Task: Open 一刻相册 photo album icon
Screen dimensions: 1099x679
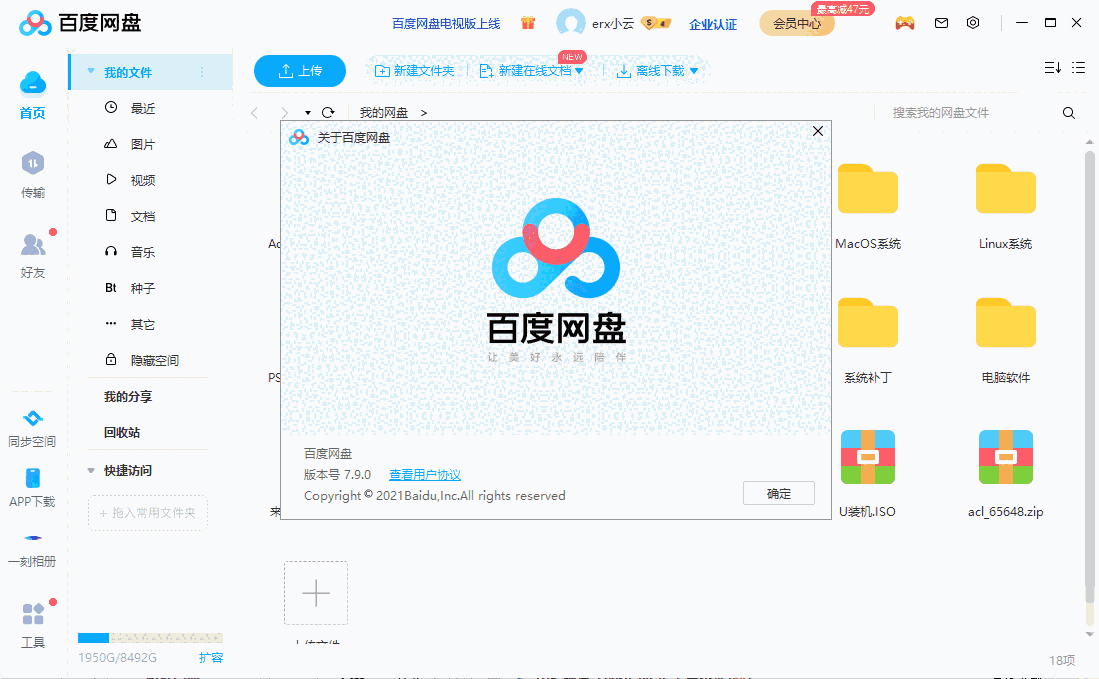Action: [x=31, y=545]
